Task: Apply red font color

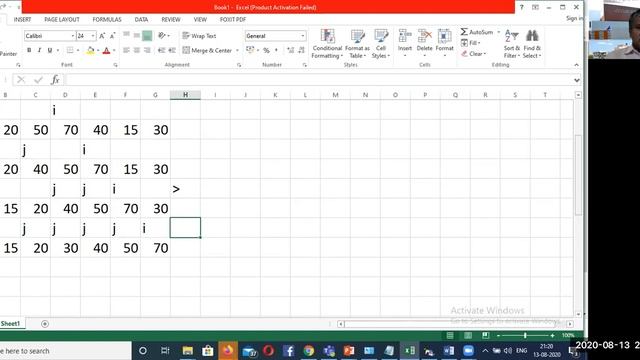Action: click(106, 51)
